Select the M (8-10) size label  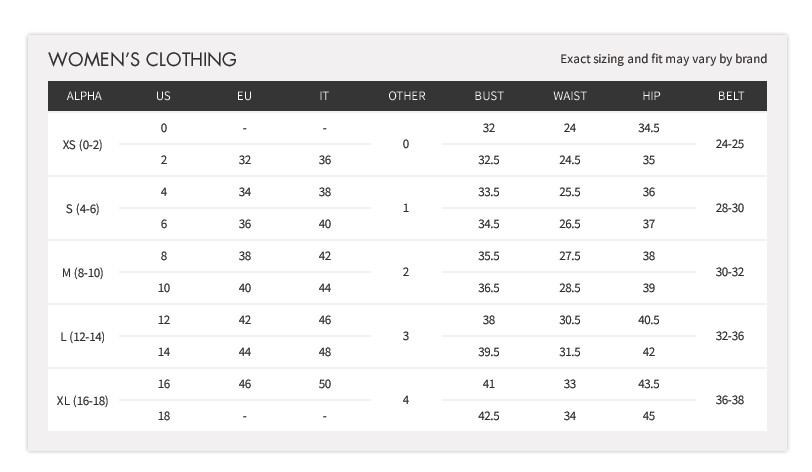point(83,272)
